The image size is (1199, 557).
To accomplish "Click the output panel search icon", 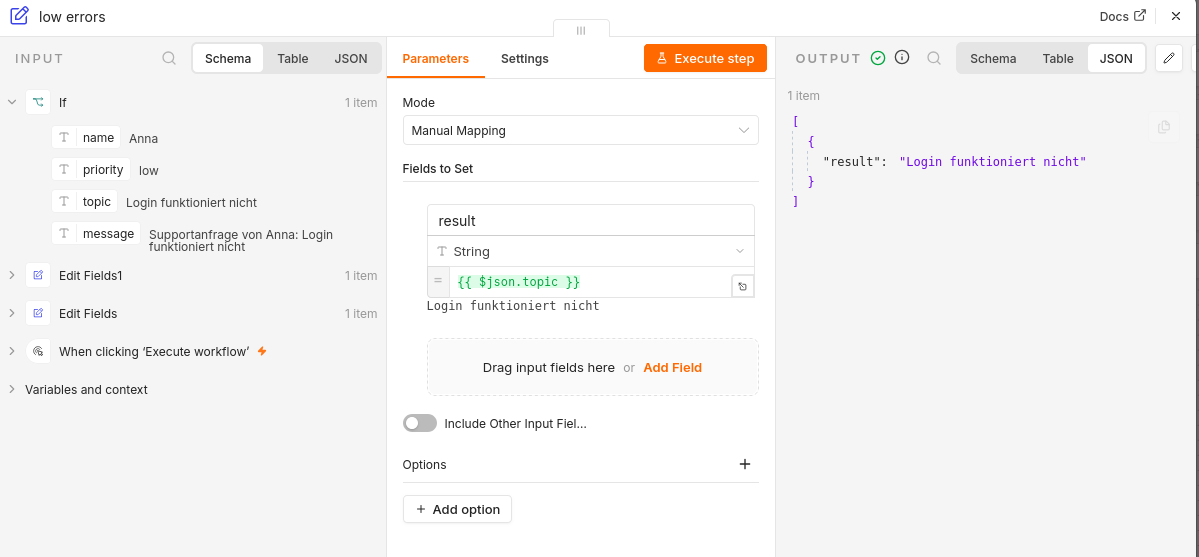I will 934,58.
